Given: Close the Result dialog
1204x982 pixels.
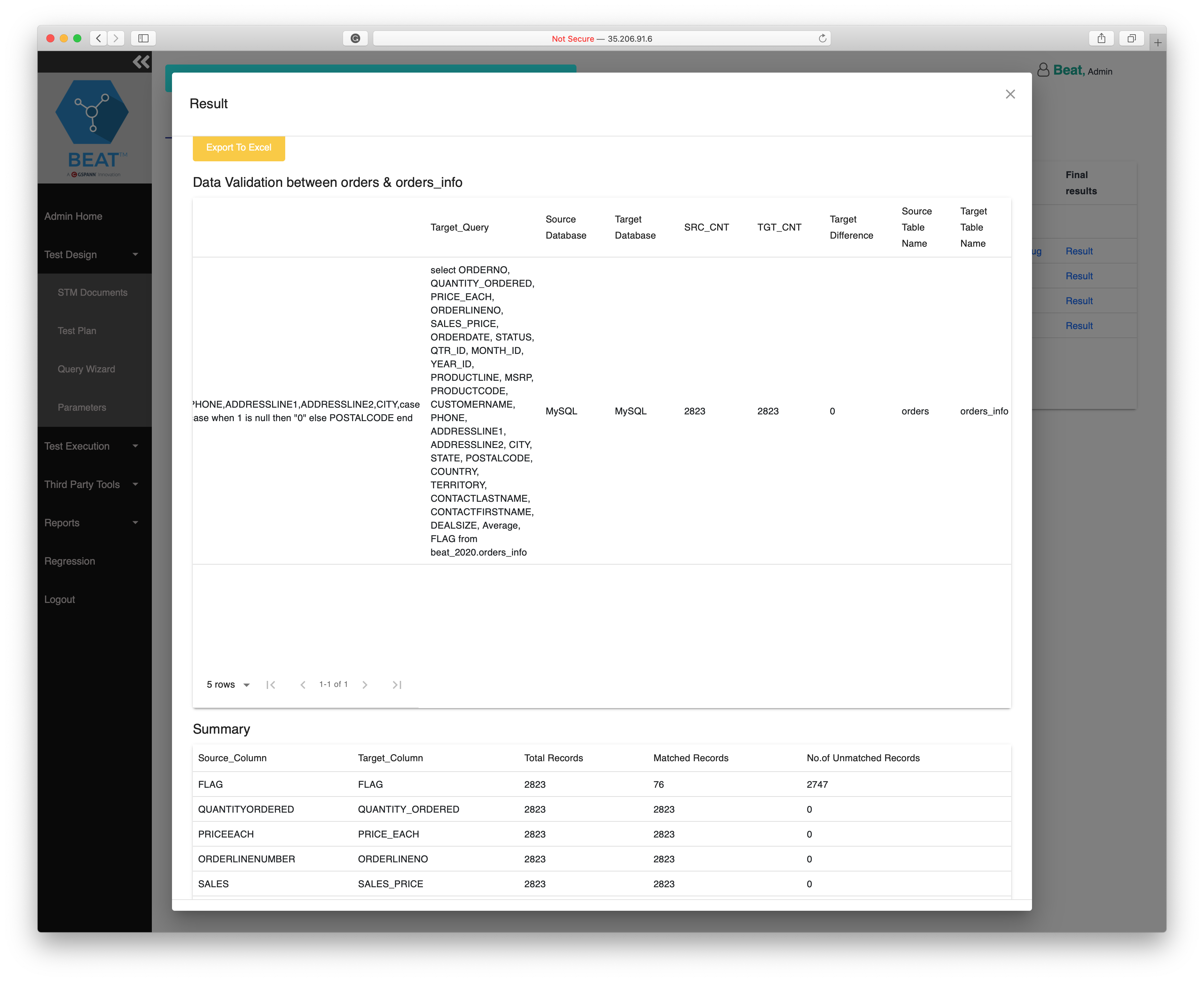Looking at the screenshot, I should [x=1010, y=94].
